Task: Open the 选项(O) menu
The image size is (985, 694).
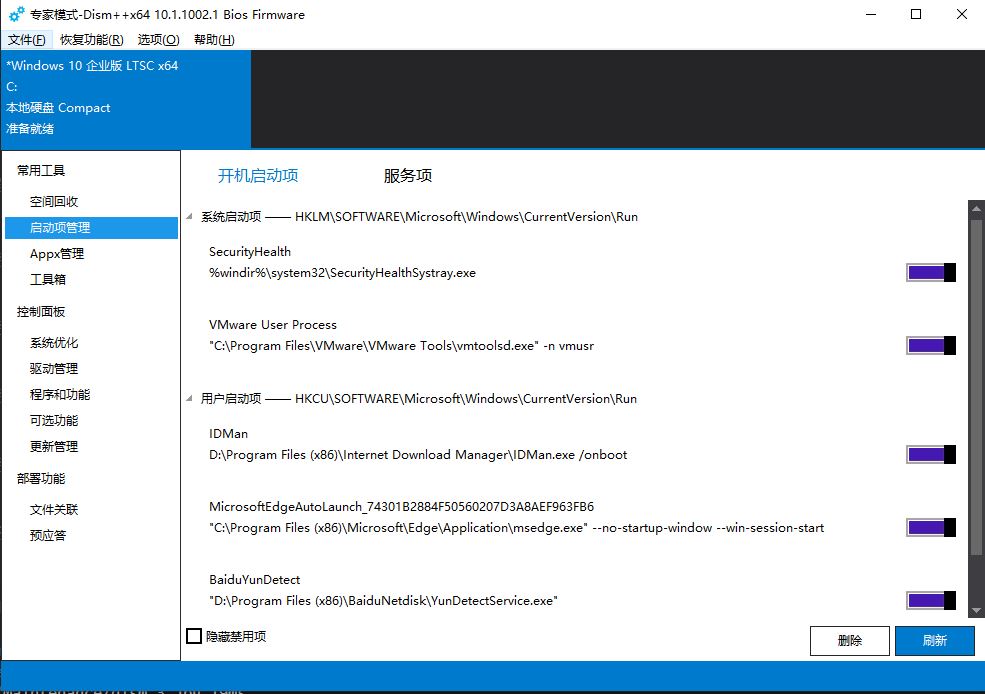Action: tap(158, 40)
